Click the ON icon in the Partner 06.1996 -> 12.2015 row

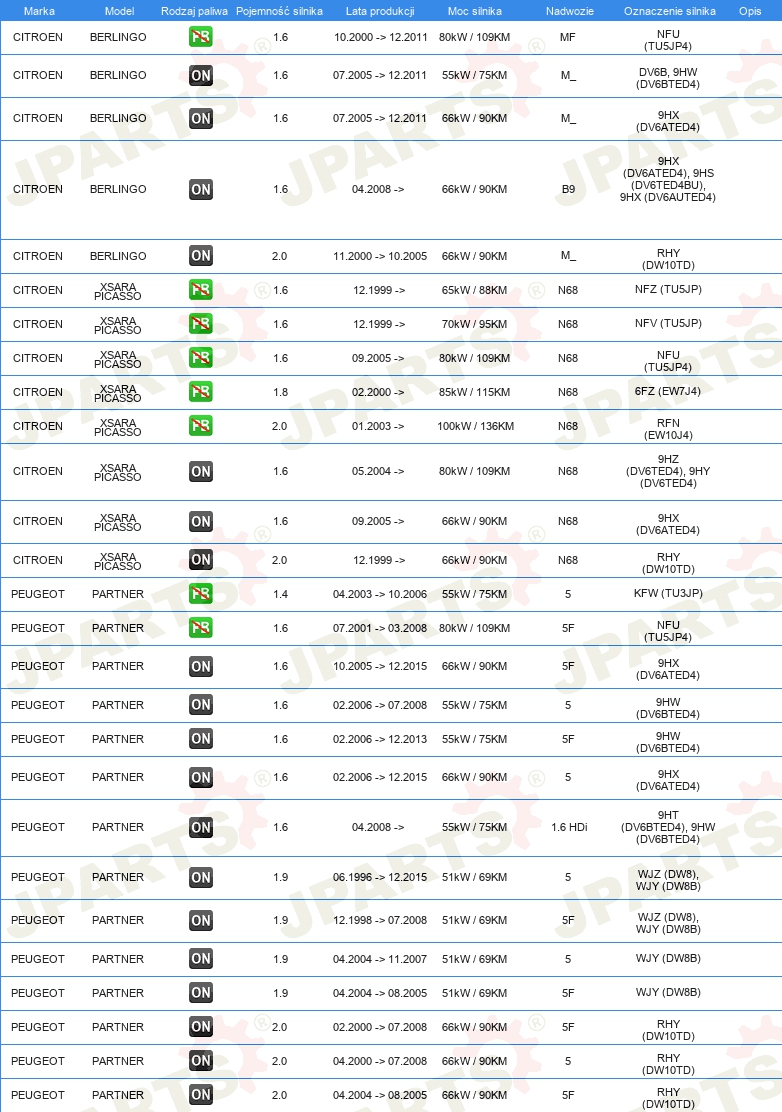[201, 878]
